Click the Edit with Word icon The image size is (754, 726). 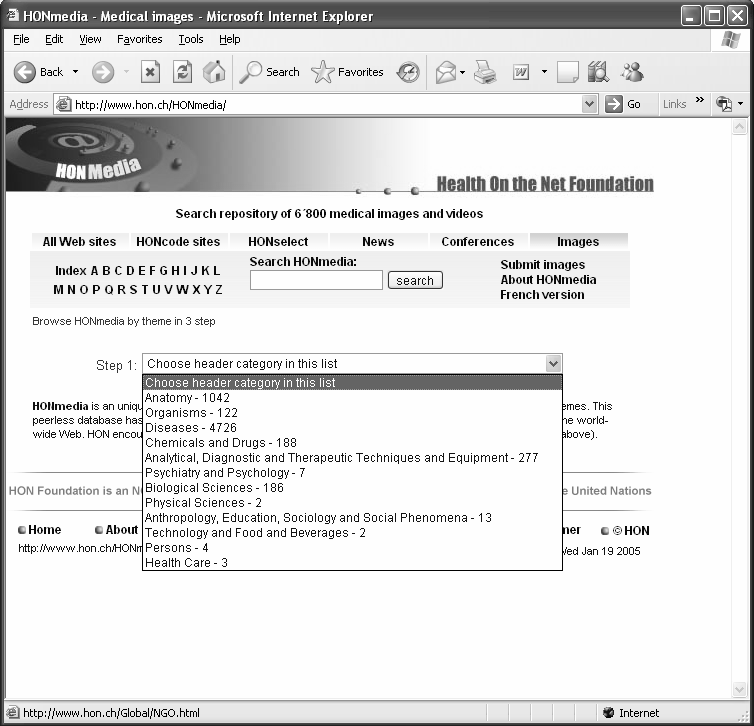tap(521, 72)
